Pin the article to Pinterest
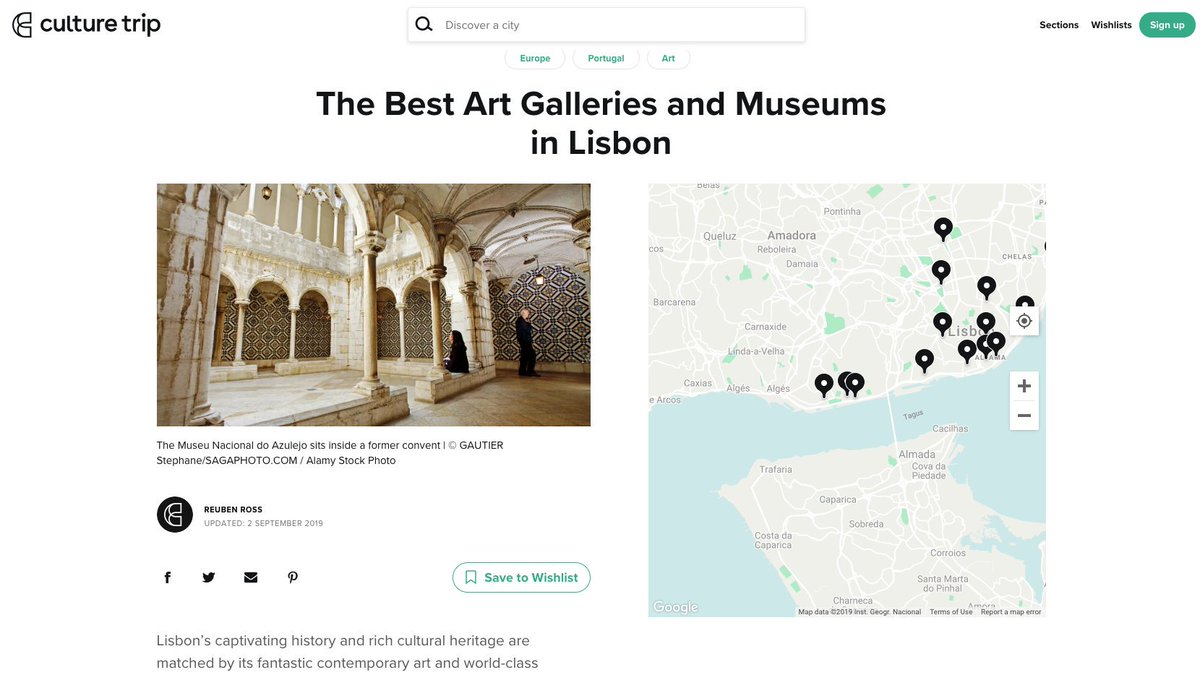 coord(292,576)
